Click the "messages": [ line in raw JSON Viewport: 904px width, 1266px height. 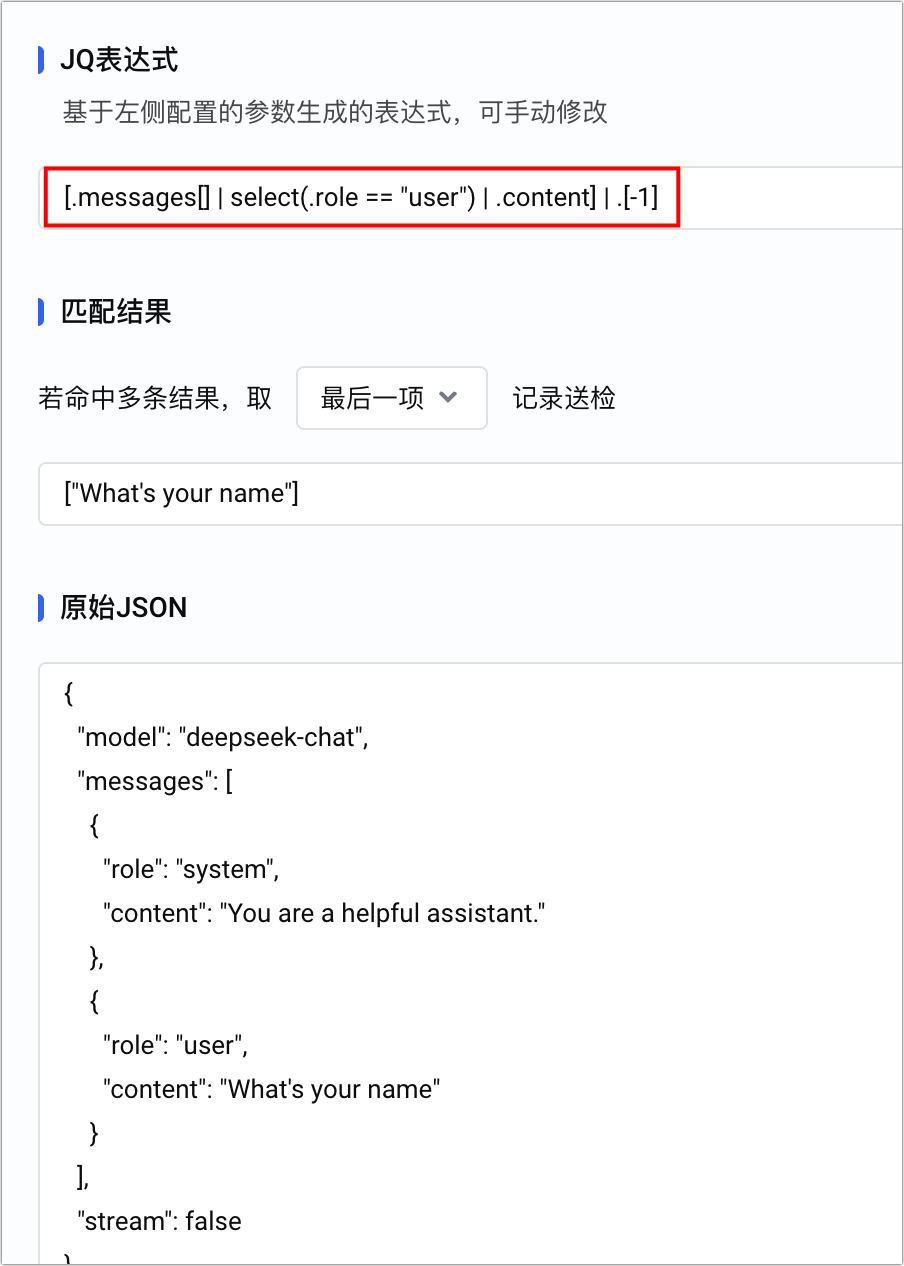(x=155, y=781)
